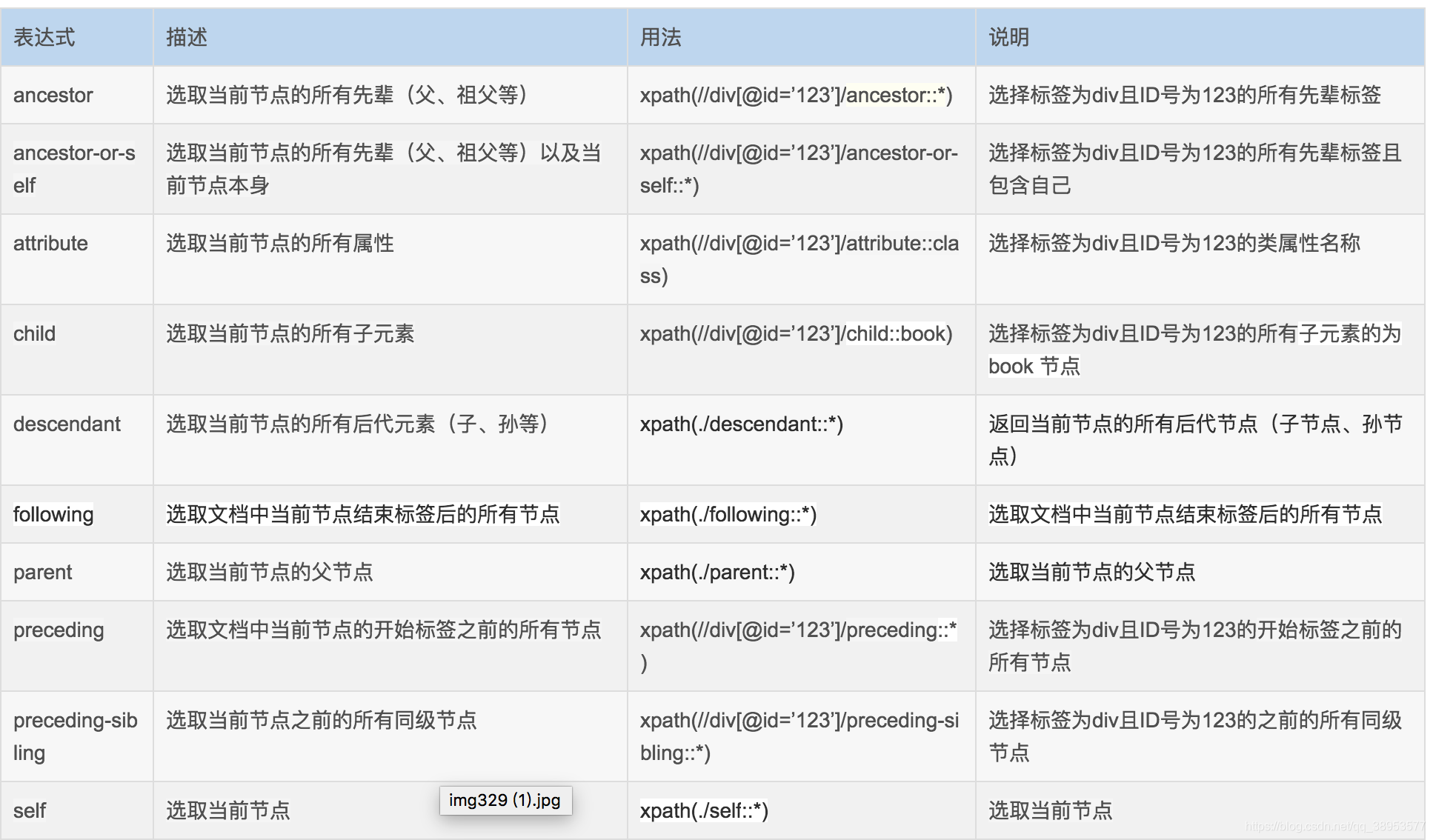This screenshot has width=1433, height=840.
Task: Select the ancestor-or-self expression cell
Action: (x=74, y=169)
